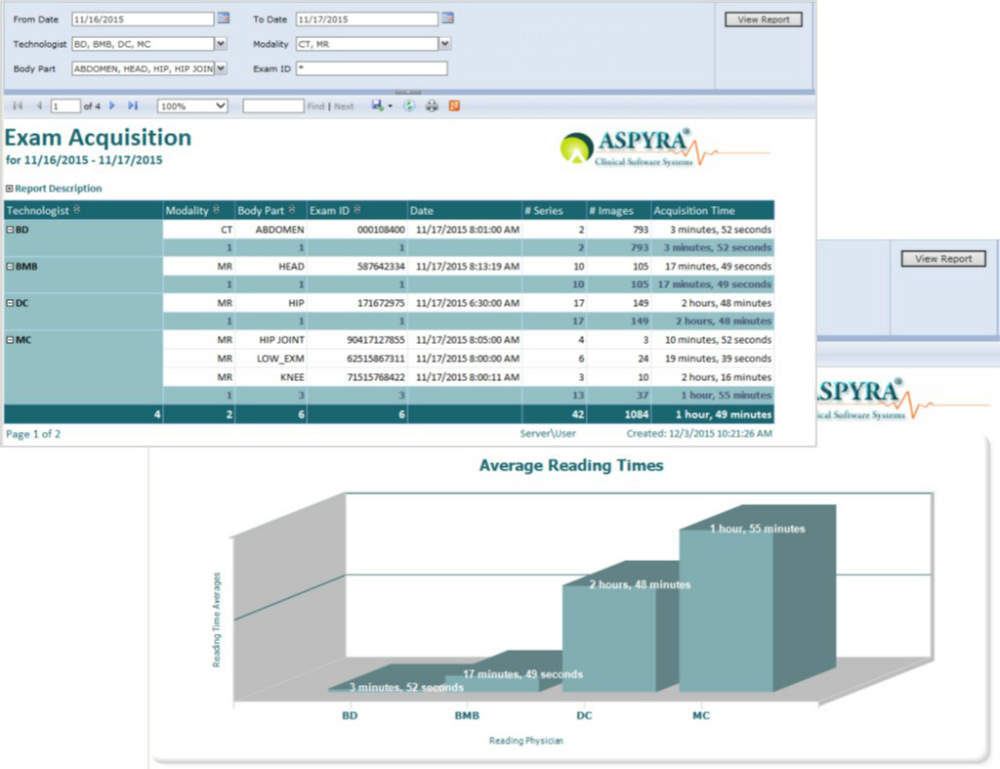Refresh the report
This screenshot has height=769, width=1000.
click(x=409, y=105)
